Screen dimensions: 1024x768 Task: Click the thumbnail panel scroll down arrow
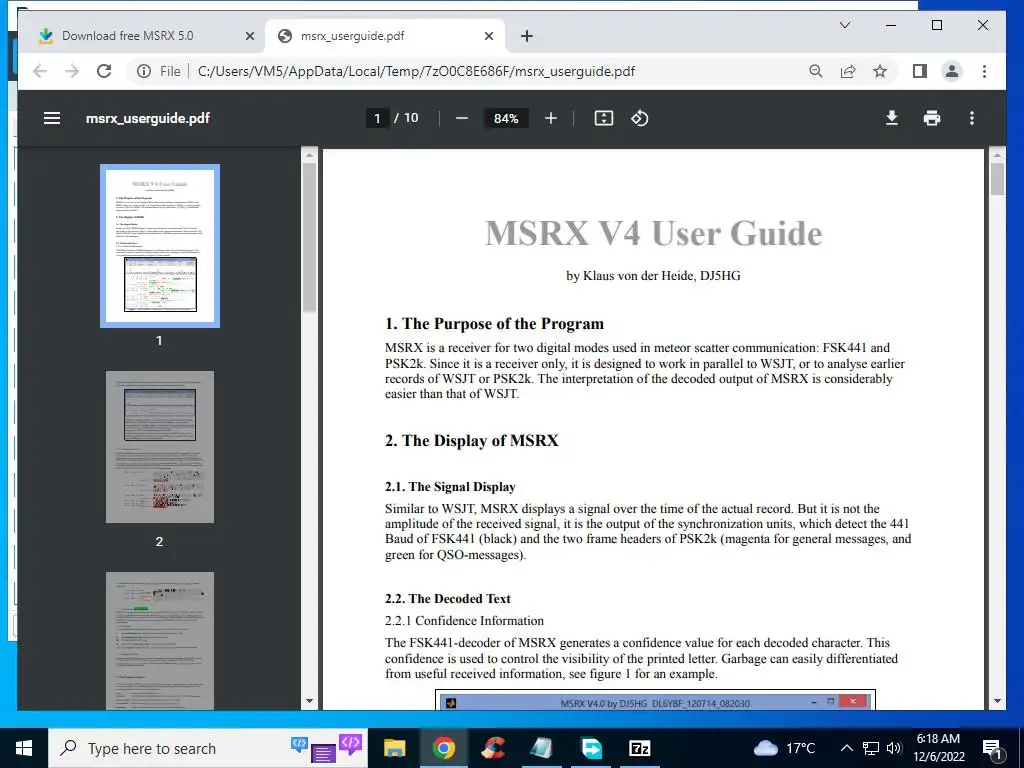(x=309, y=701)
